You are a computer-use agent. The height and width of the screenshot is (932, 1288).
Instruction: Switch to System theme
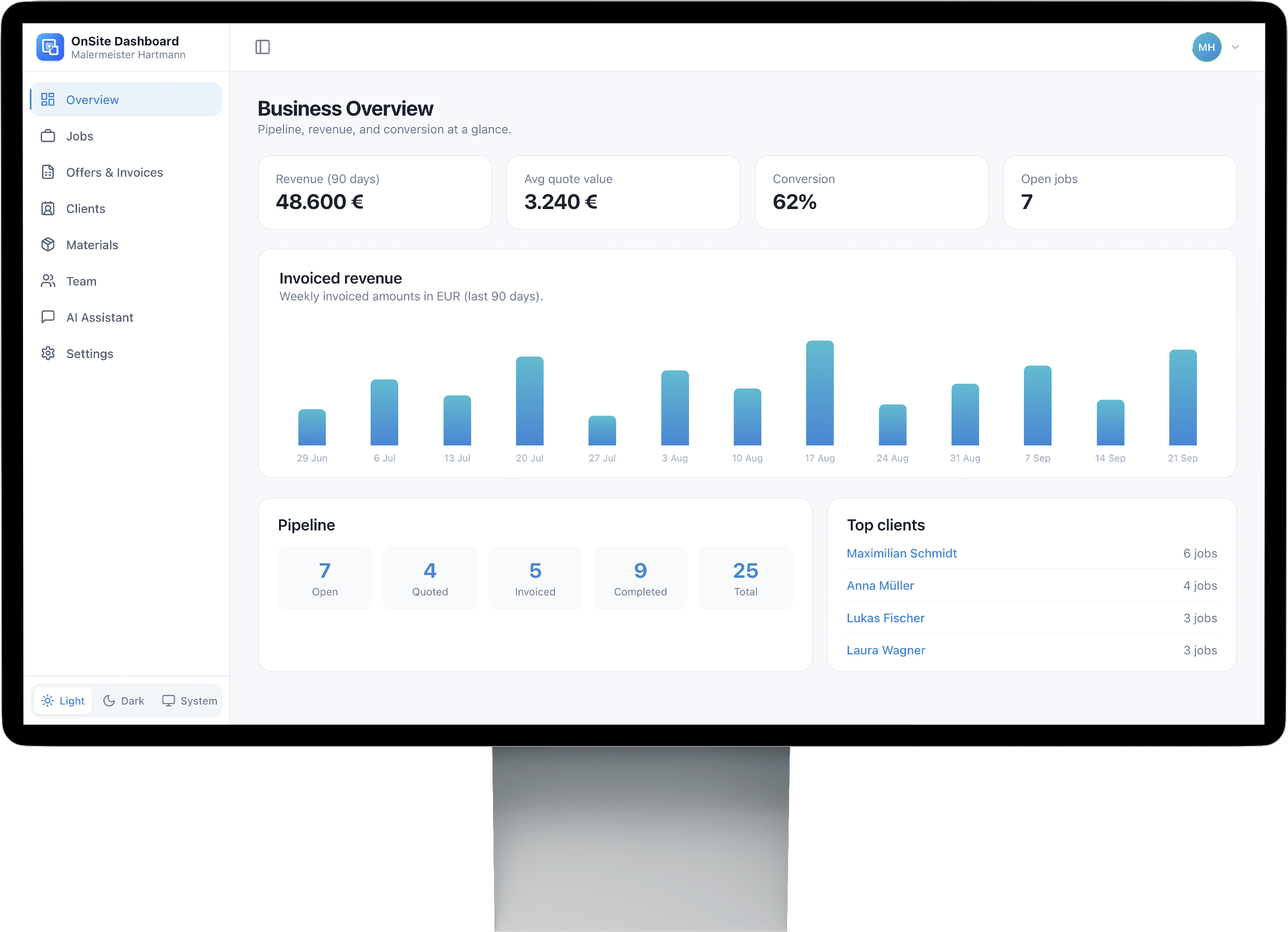pos(190,701)
